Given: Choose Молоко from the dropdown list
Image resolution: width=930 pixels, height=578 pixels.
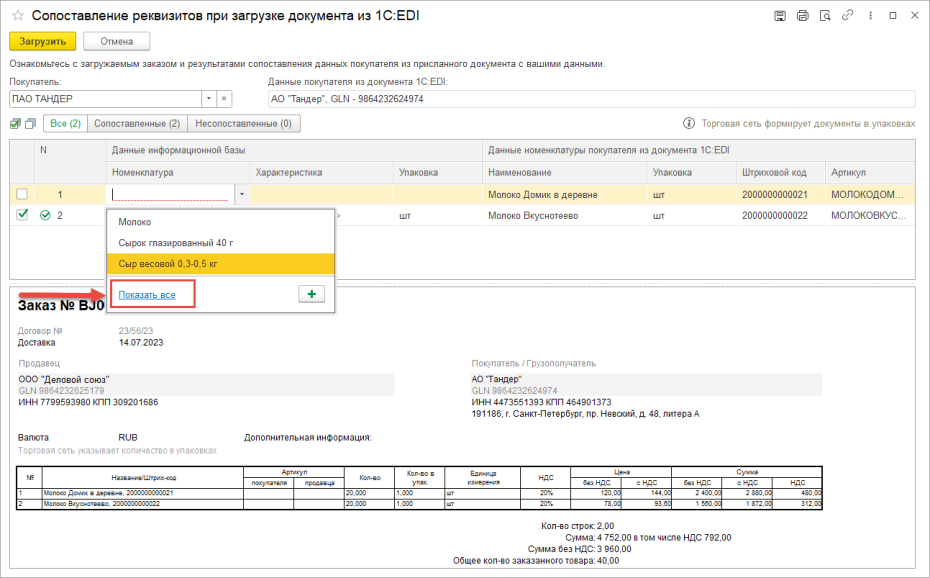Looking at the screenshot, I should 221,222.
